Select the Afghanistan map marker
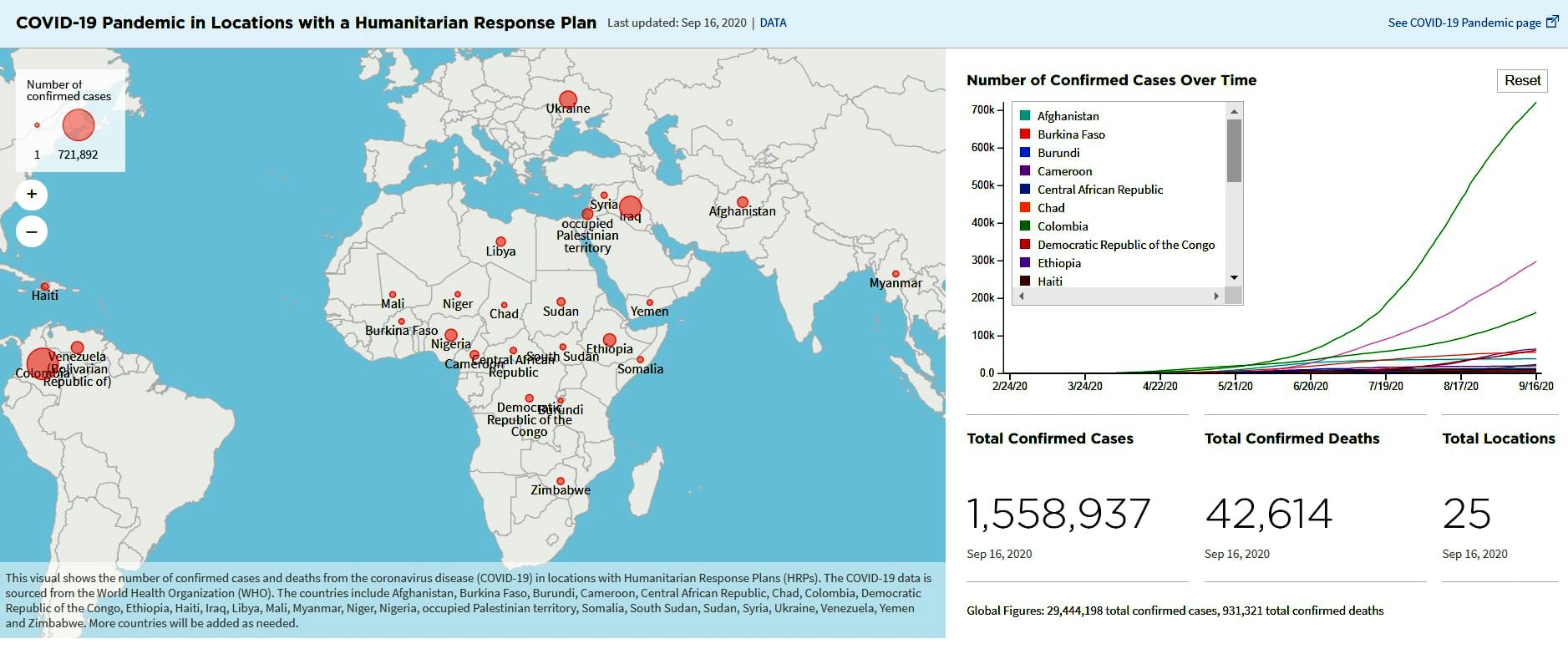Screen dimensions: 1568x659 click(x=742, y=202)
